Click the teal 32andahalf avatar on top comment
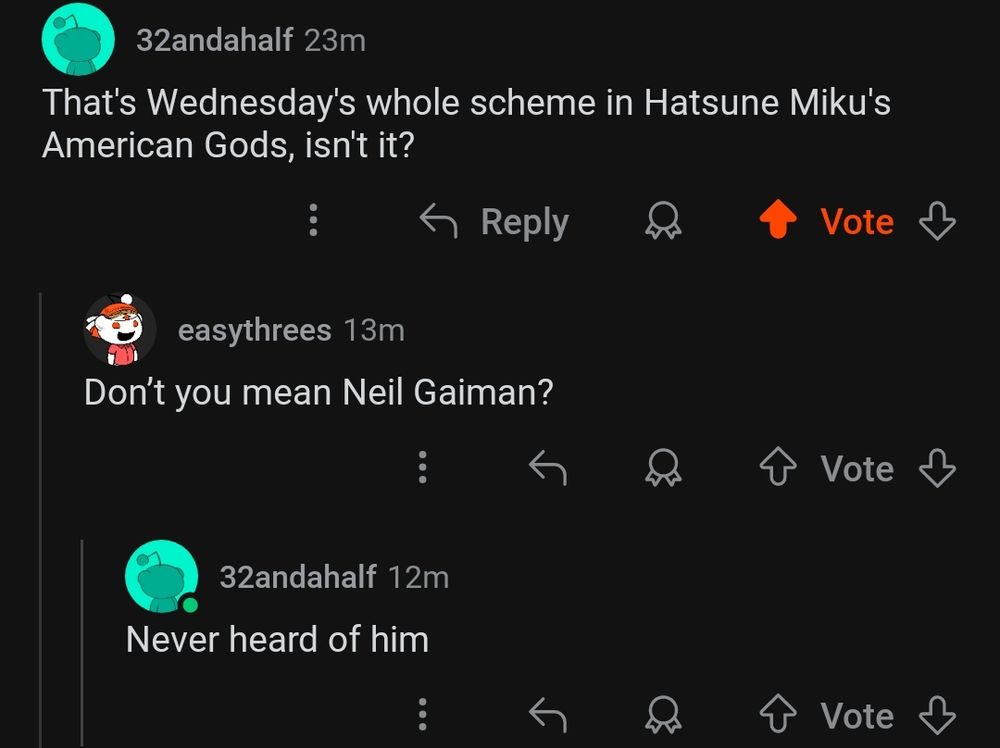 [x=77, y=40]
